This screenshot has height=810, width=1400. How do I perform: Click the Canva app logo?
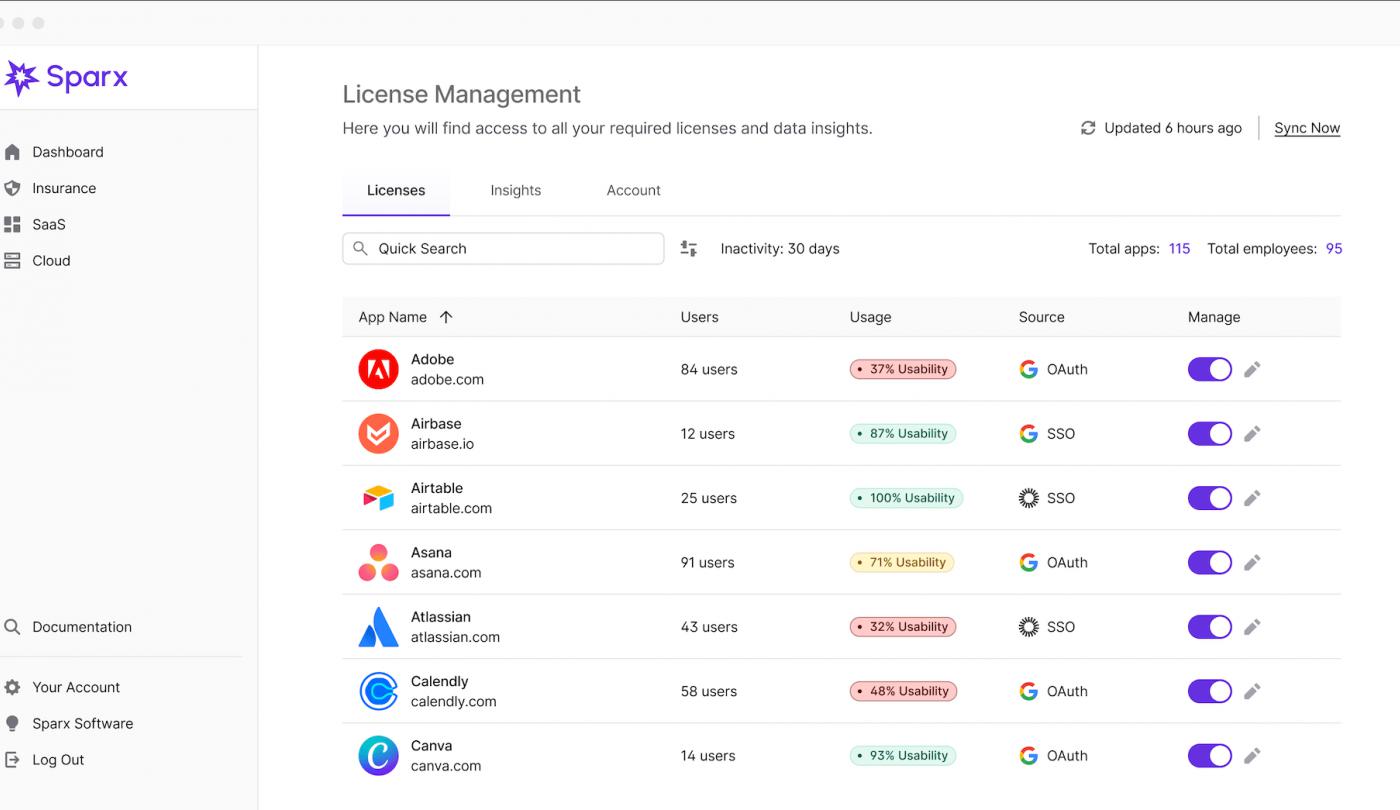click(378, 755)
